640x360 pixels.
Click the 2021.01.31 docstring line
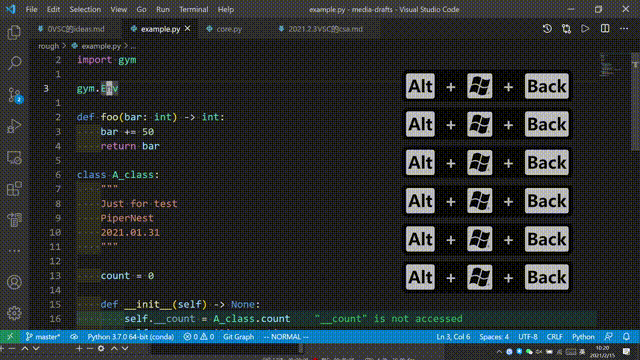(x=130, y=232)
